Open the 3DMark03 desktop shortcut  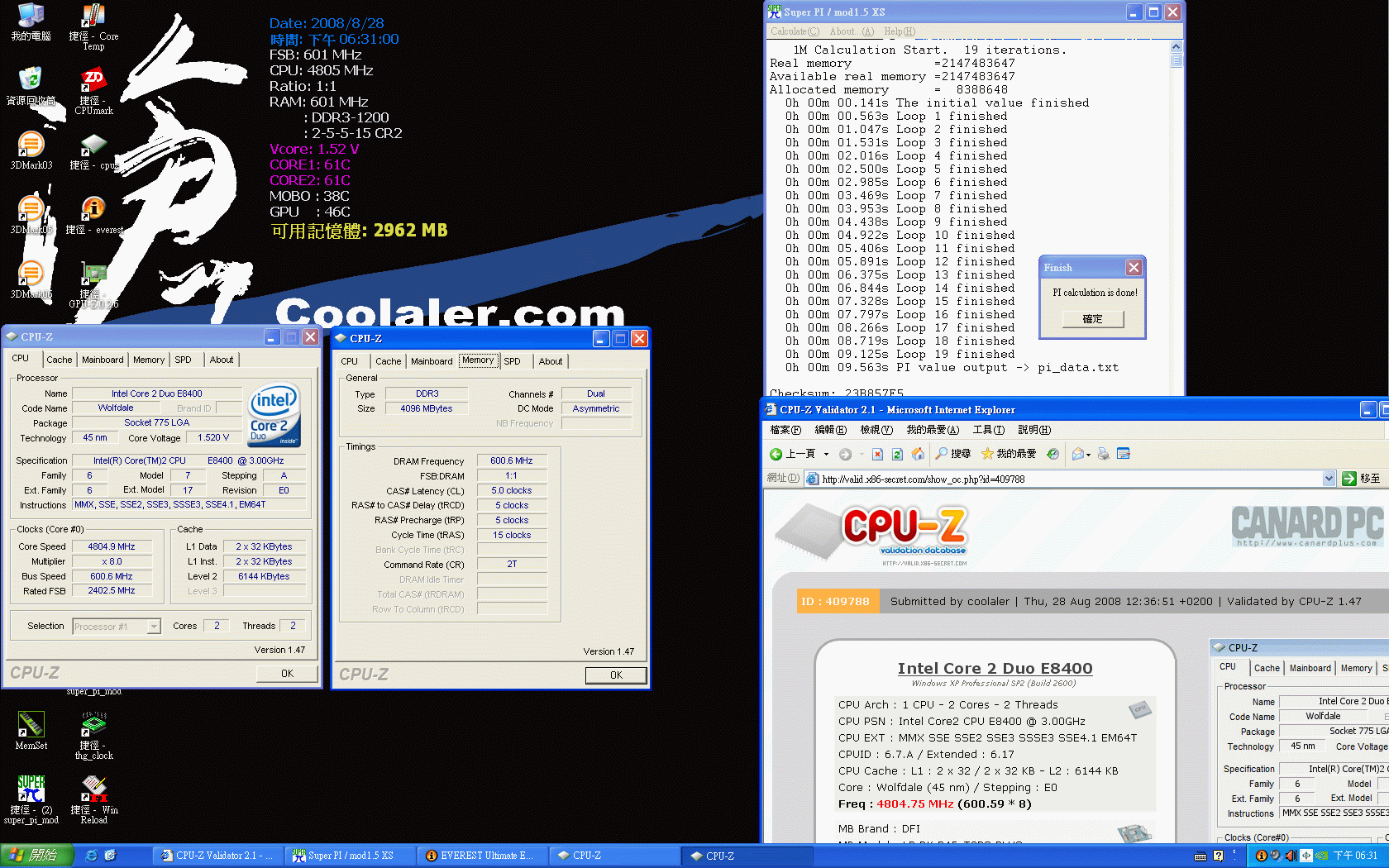[x=31, y=150]
